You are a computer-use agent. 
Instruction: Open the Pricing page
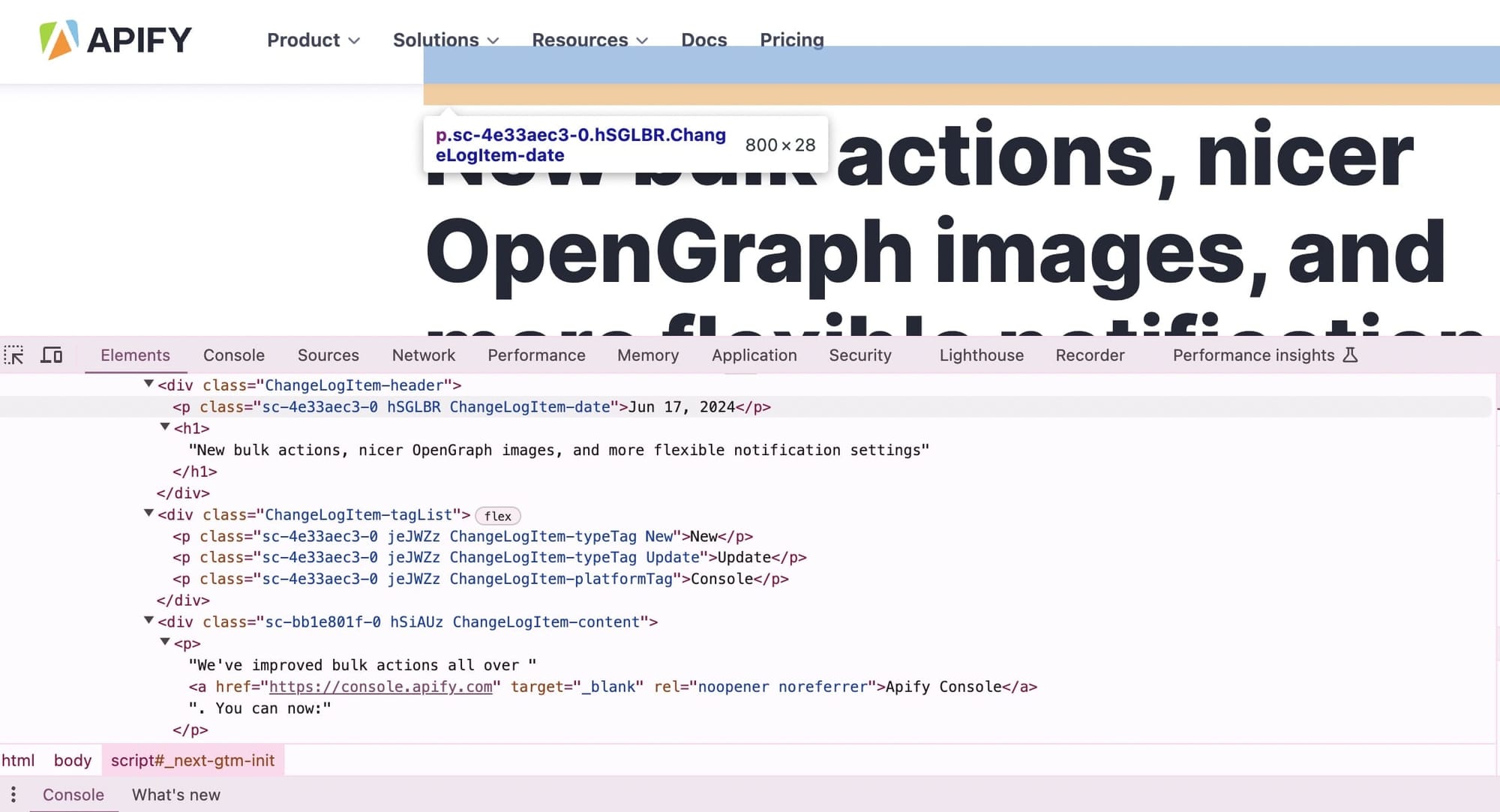(x=791, y=40)
